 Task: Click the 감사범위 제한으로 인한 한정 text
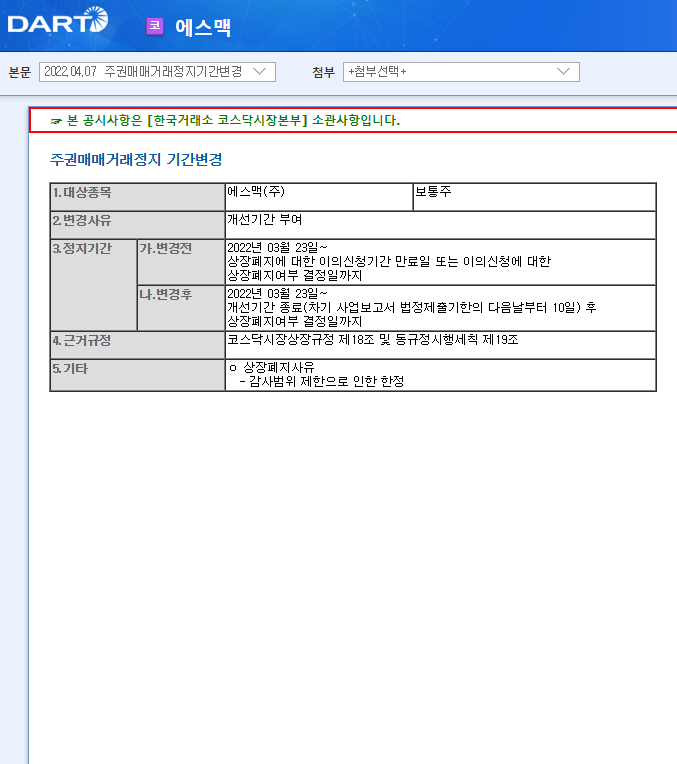[327, 381]
